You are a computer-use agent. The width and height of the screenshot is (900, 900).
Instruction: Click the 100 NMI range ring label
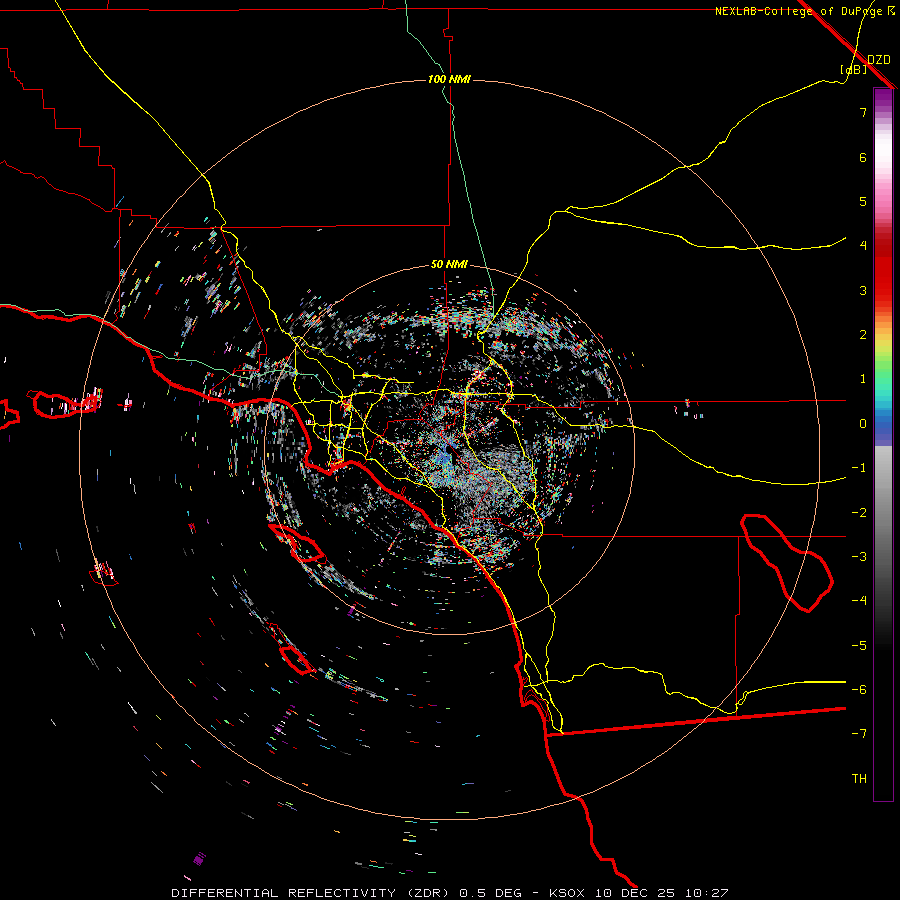pos(449,79)
